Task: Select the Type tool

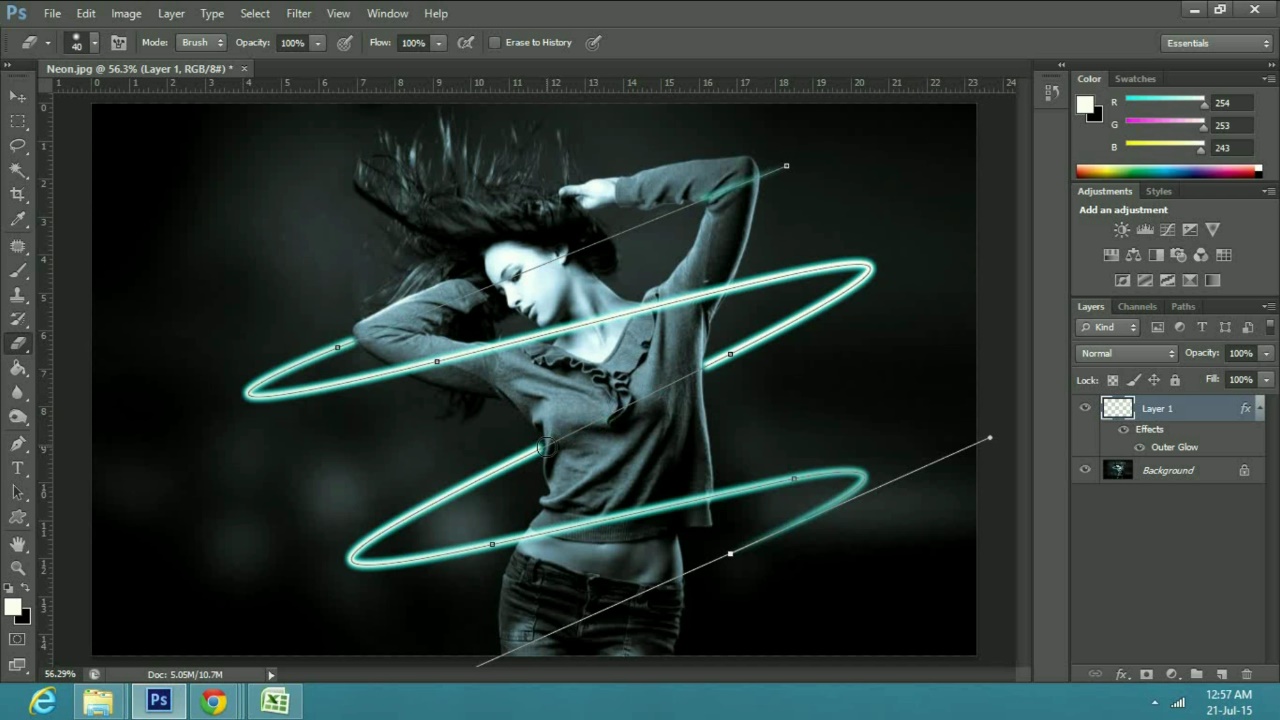Action: [18, 467]
